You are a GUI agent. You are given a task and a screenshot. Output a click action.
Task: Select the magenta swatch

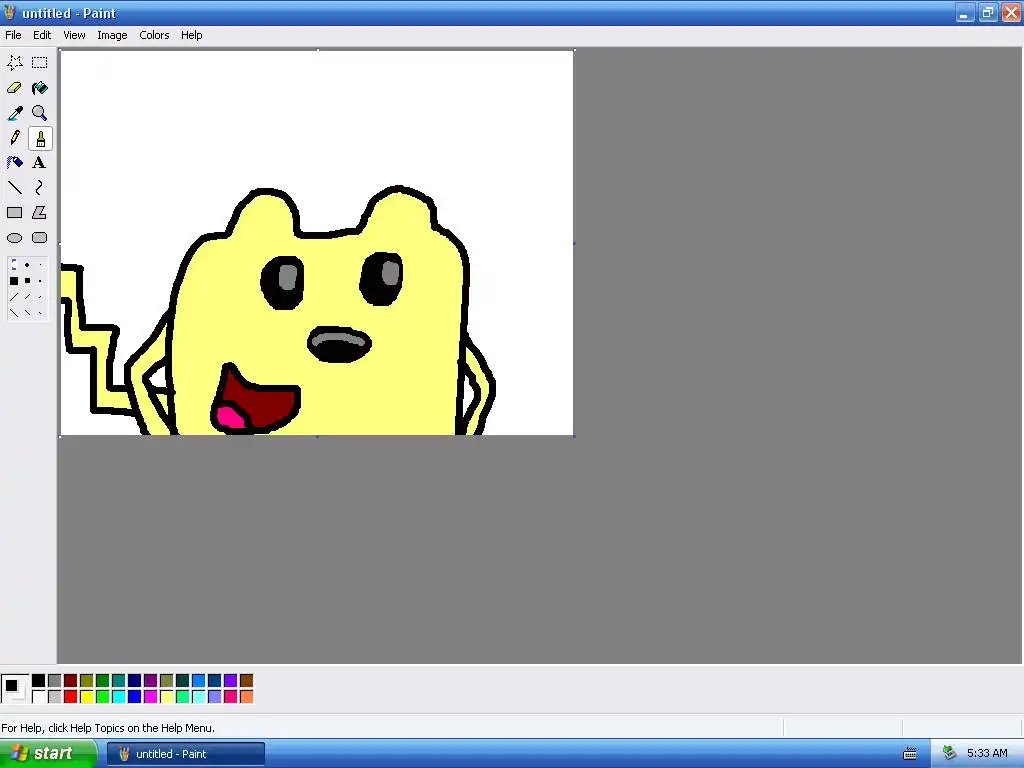pos(150,697)
